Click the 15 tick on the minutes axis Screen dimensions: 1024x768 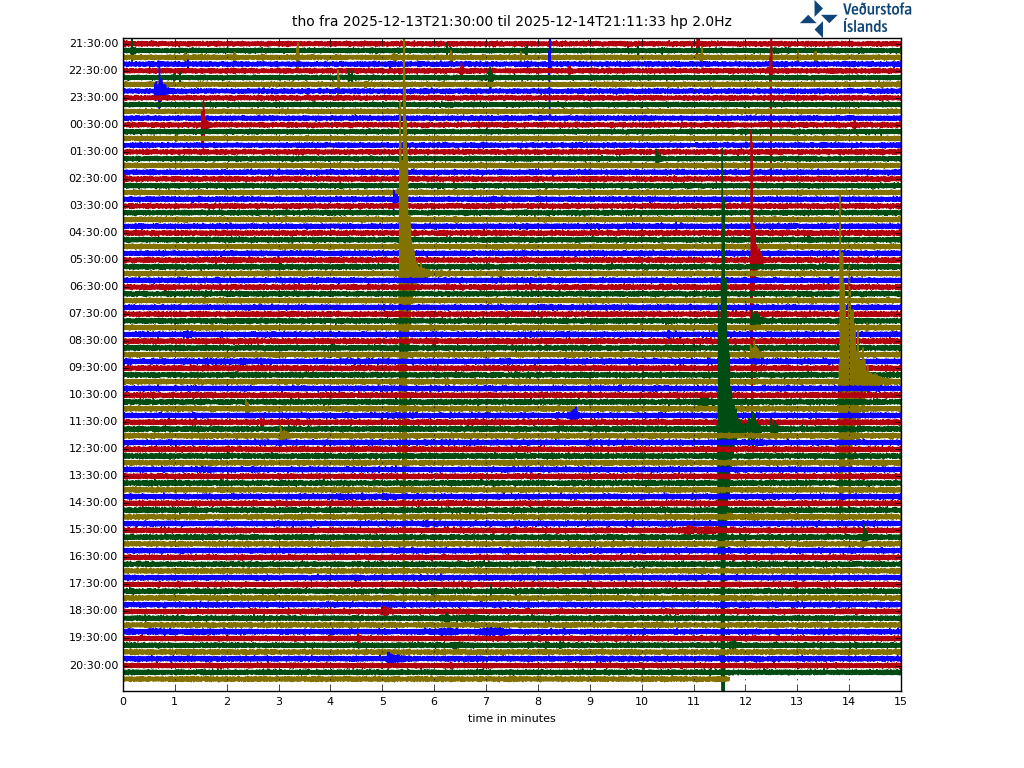[x=900, y=702]
